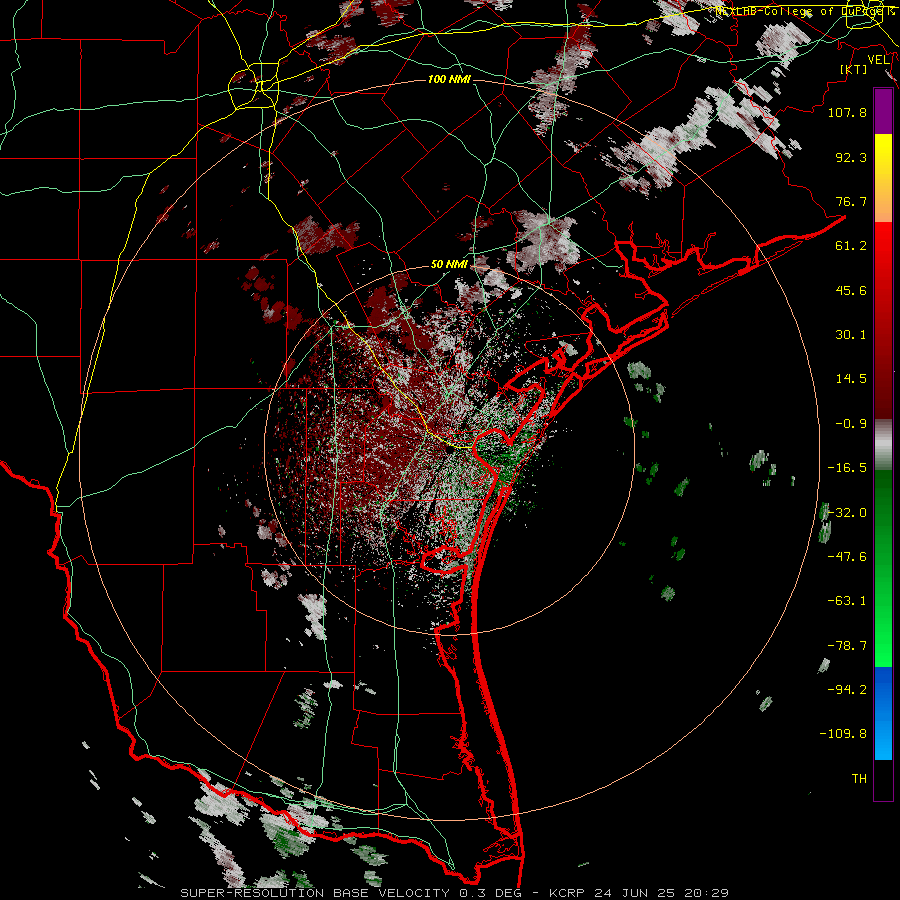Select the 30.1 legend value

[851, 335]
